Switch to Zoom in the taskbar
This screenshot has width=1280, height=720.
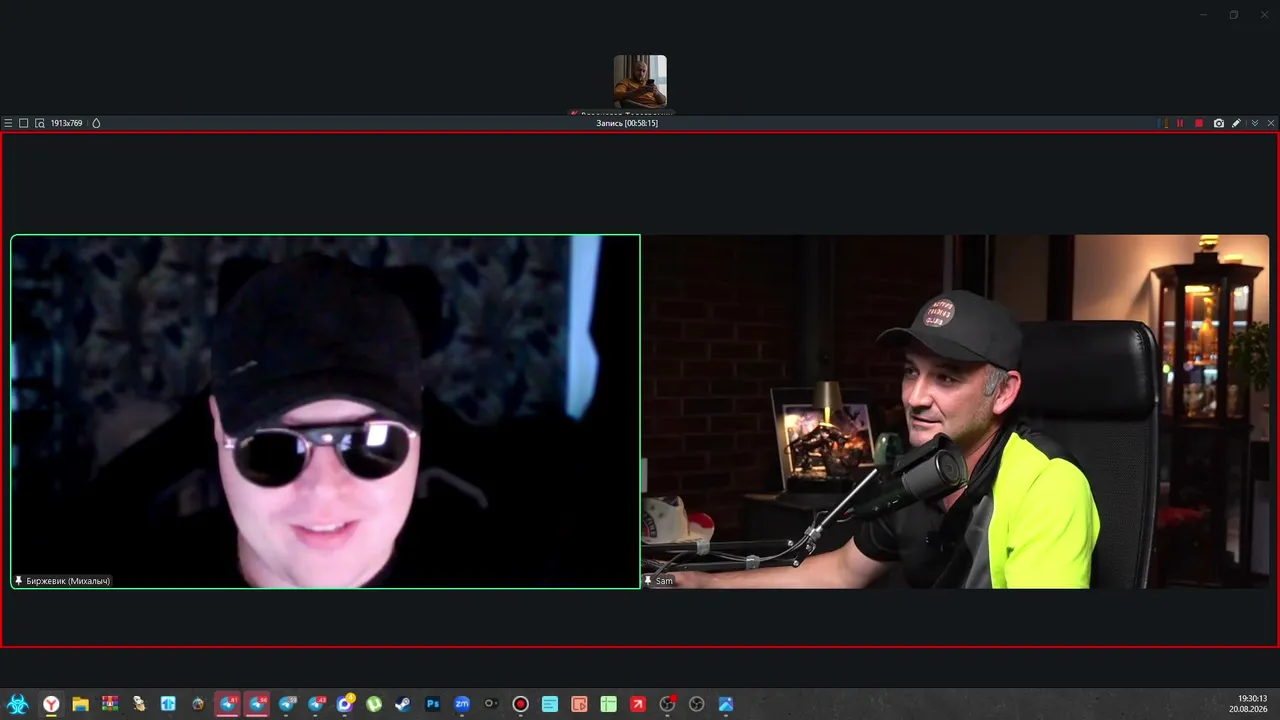coord(462,704)
